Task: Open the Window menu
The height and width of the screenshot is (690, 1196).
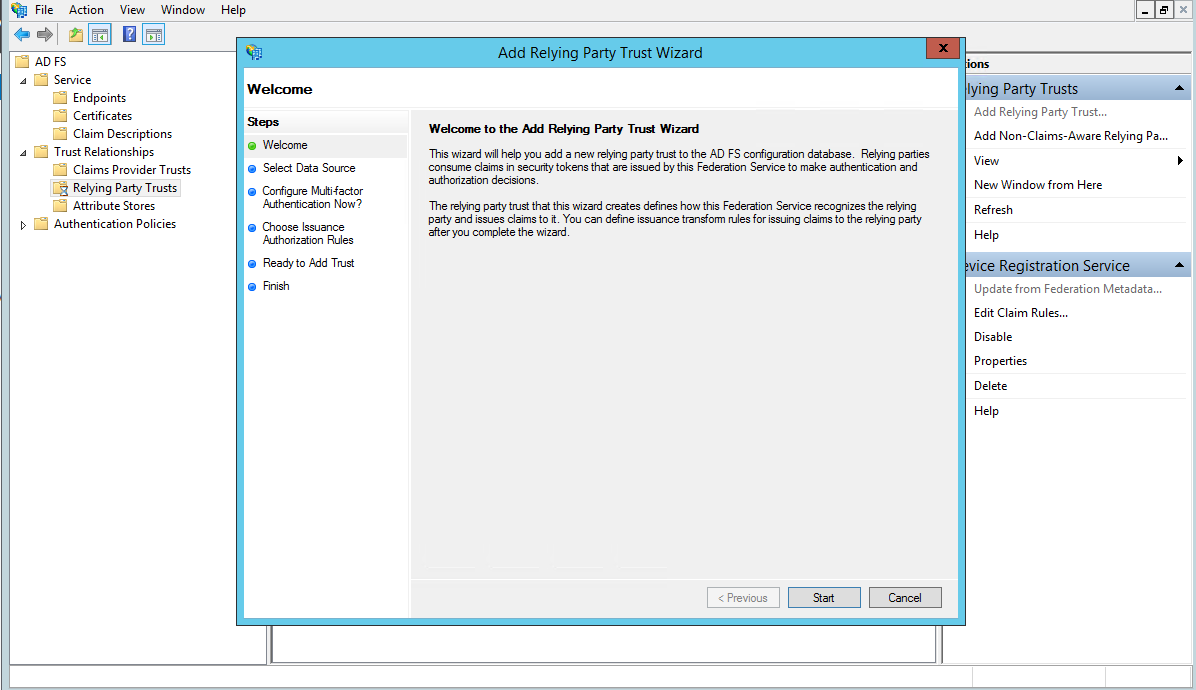Action: click(x=183, y=10)
